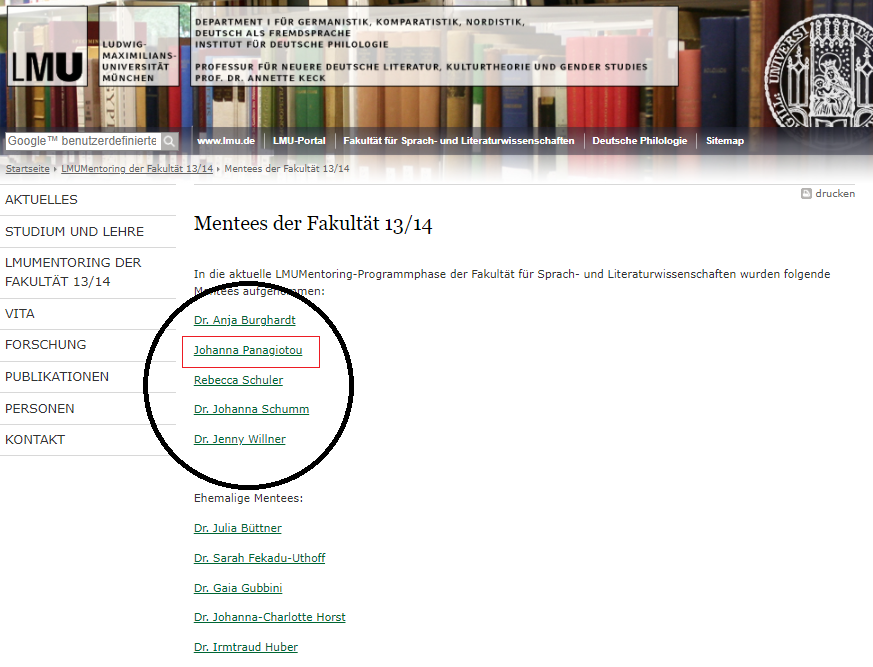The width and height of the screenshot is (873, 667).
Task: Click the search magnifier icon
Action: (x=170, y=141)
